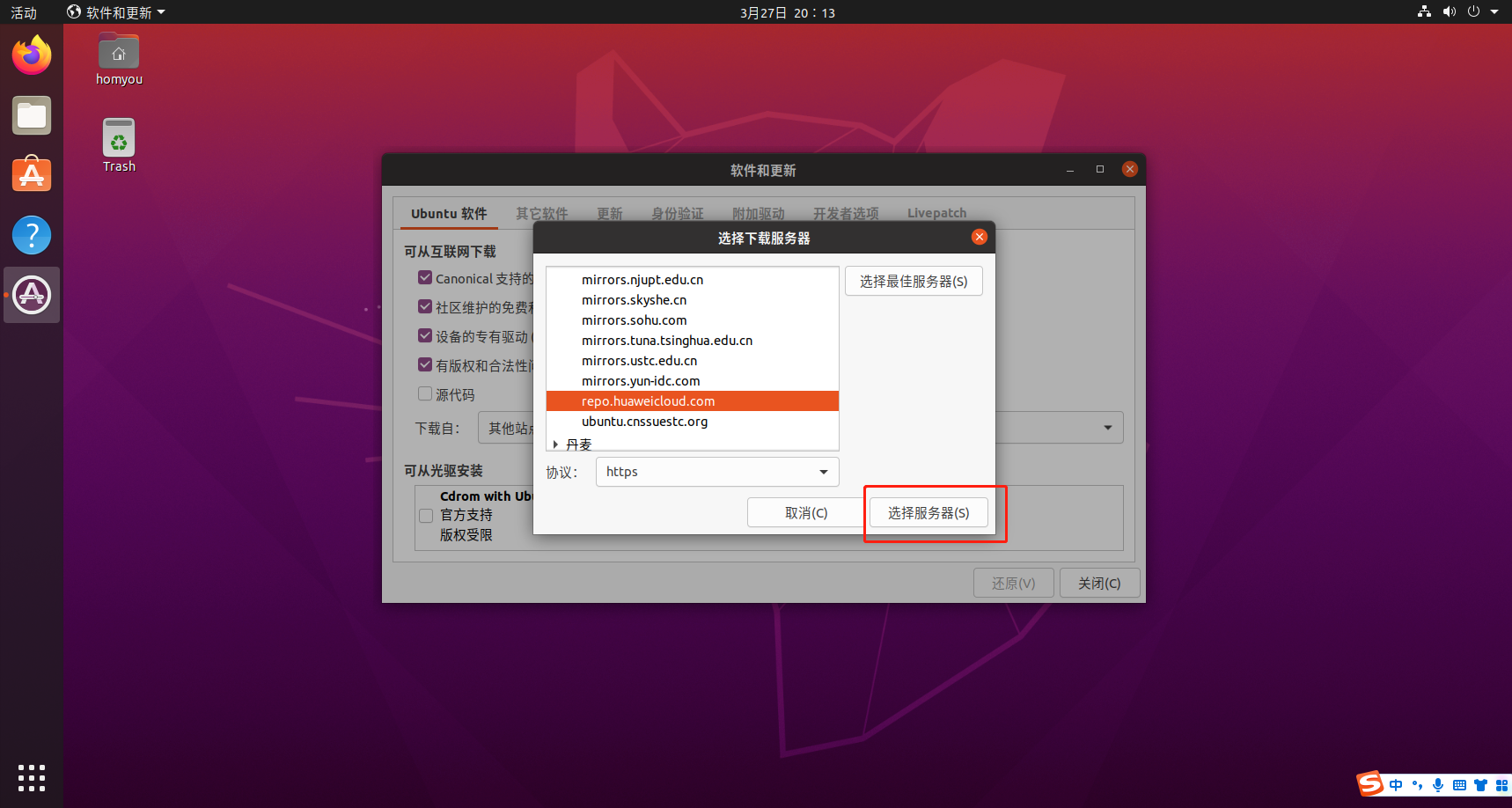Select mirrors.ustc.edu.cn server

[x=693, y=361]
